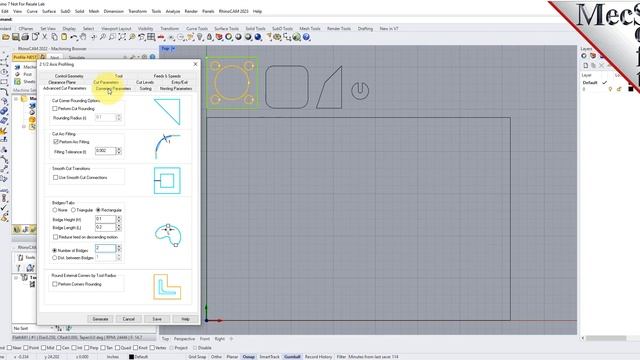
Task: Enable the Perform Corners Rounding checkbox
Action: [55, 284]
